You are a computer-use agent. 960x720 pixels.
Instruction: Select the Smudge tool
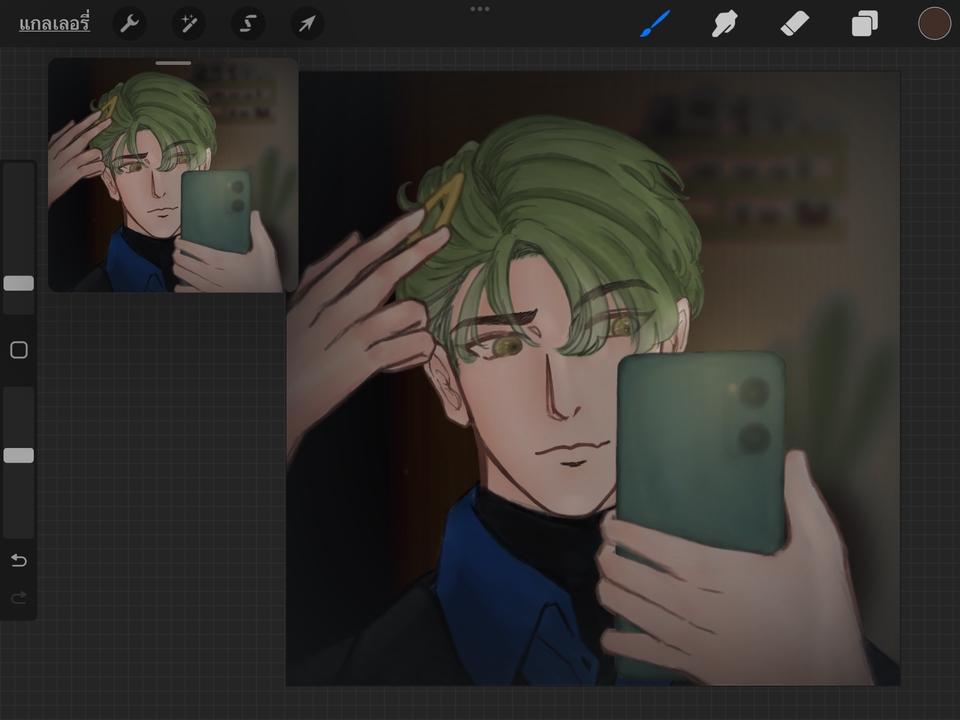tap(724, 24)
